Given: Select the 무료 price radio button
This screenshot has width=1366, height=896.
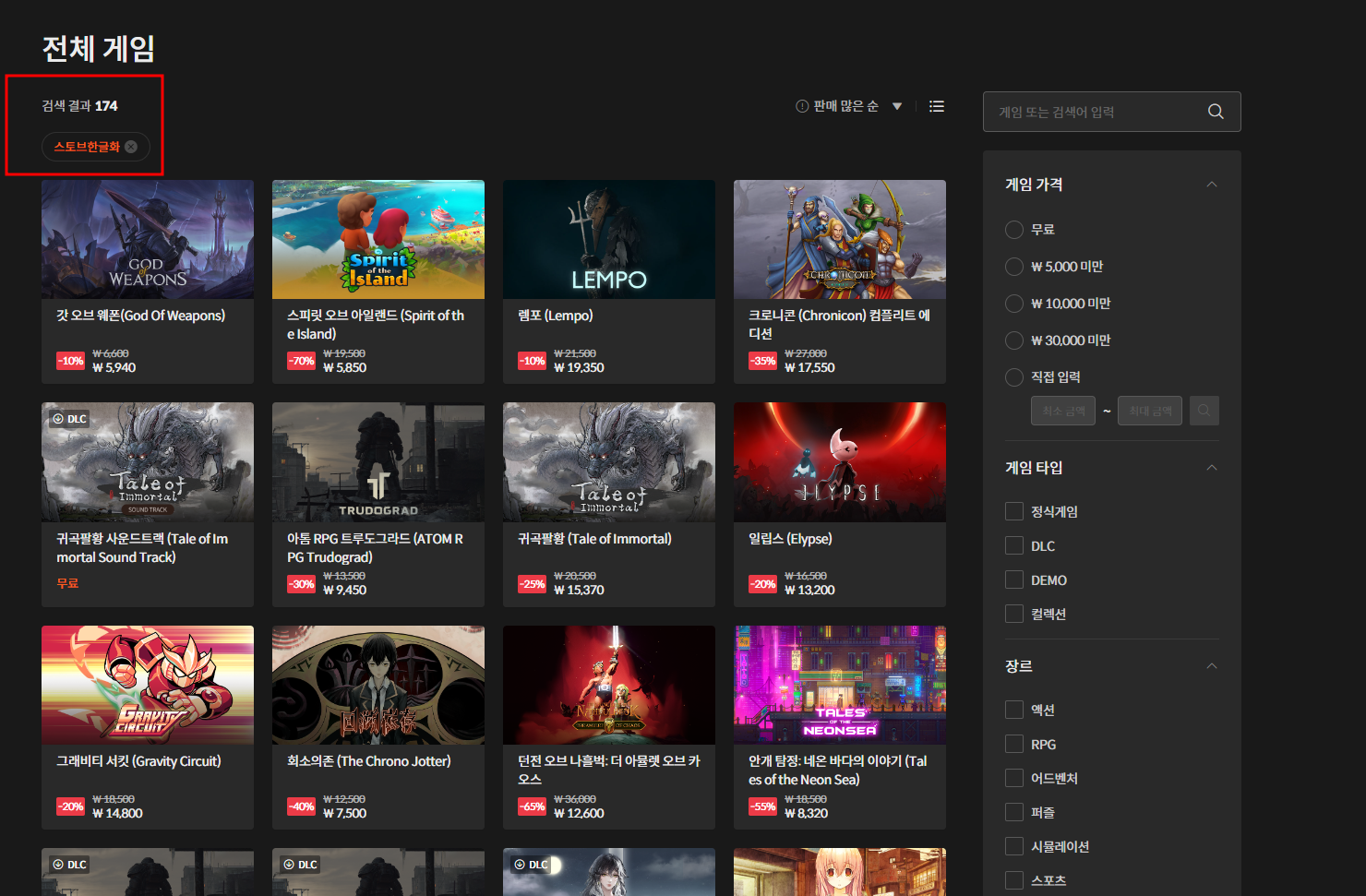Looking at the screenshot, I should tap(1014, 230).
